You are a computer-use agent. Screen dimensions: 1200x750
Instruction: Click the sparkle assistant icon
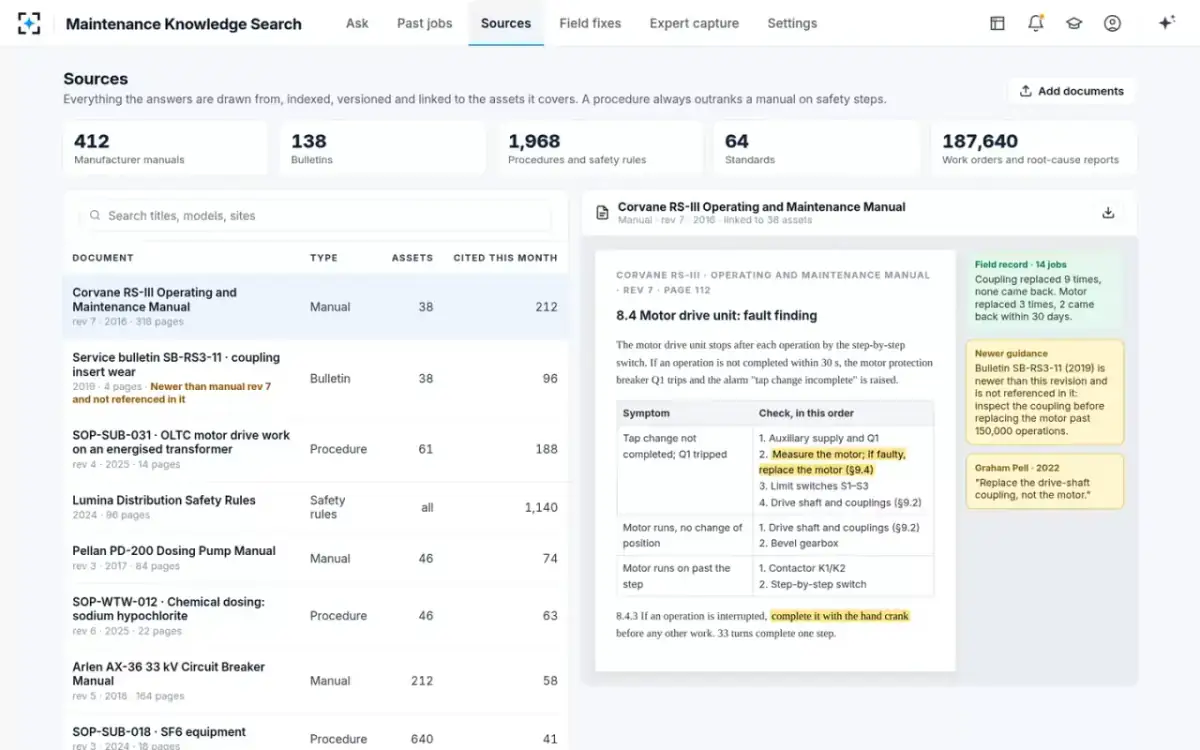click(1166, 23)
